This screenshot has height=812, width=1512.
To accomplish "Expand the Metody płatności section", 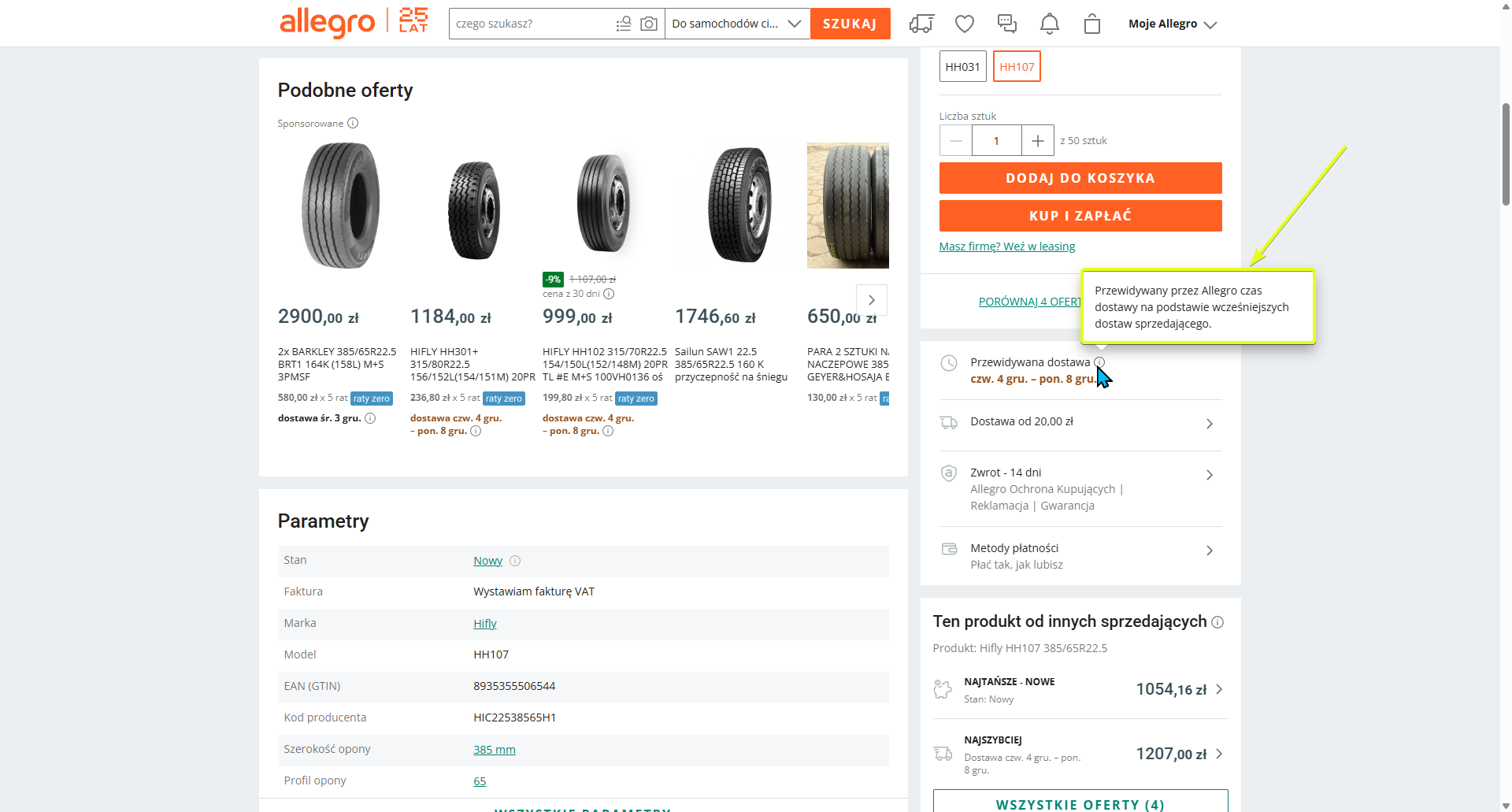I will (1080, 555).
